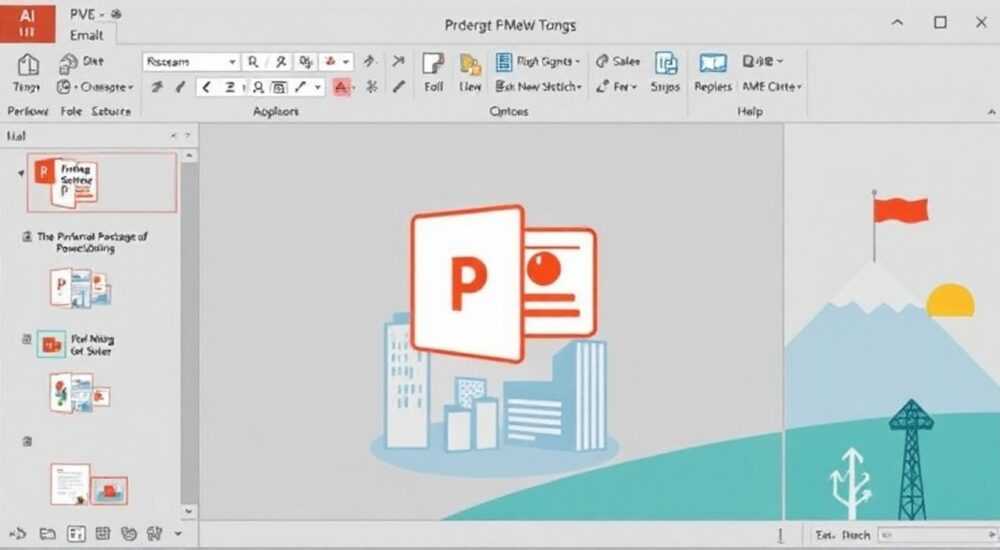Click 'The Prrfarial Package of' slide title

tap(92, 237)
